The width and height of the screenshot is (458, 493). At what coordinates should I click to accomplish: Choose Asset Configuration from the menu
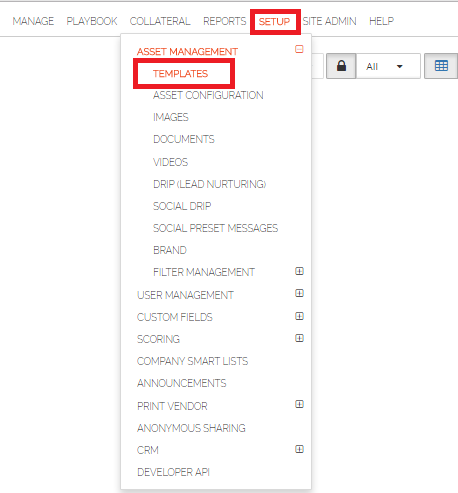208,95
